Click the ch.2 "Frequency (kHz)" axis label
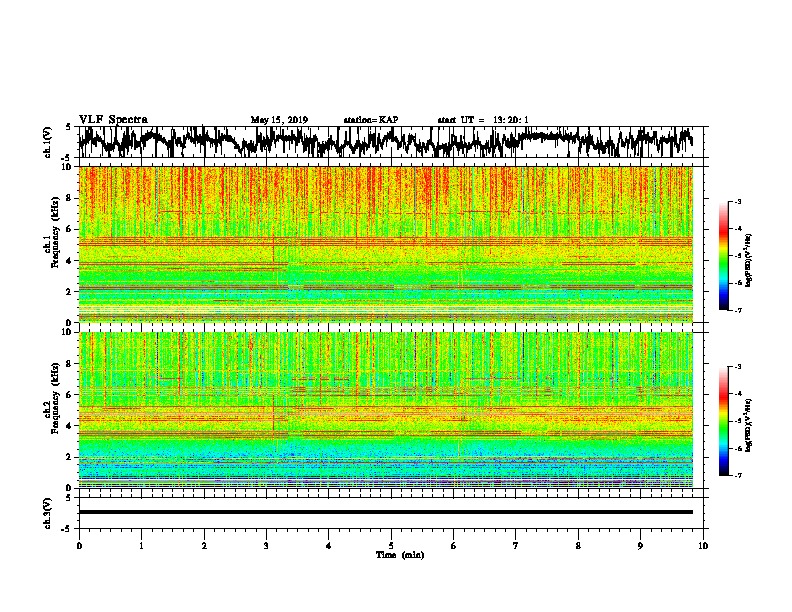The width and height of the screenshot is (792, 612). [55, 398]
